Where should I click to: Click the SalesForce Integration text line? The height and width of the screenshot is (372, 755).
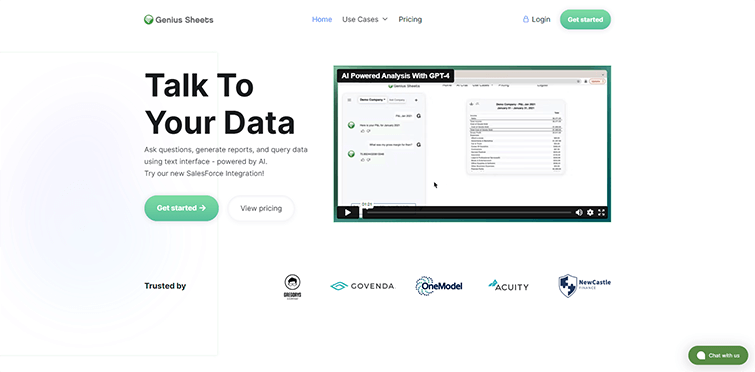(204, 173)
